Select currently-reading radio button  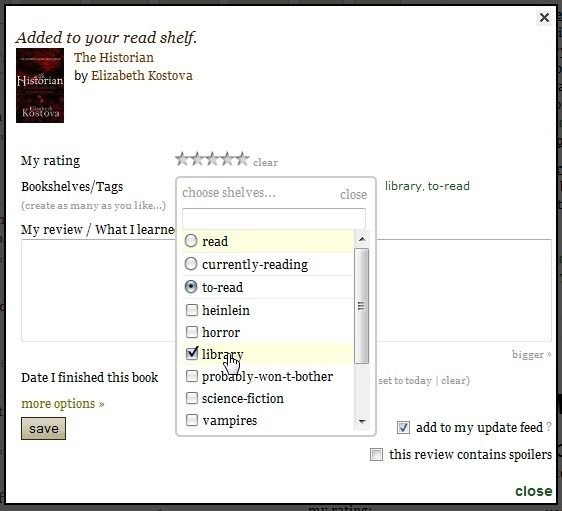[191, 264]
